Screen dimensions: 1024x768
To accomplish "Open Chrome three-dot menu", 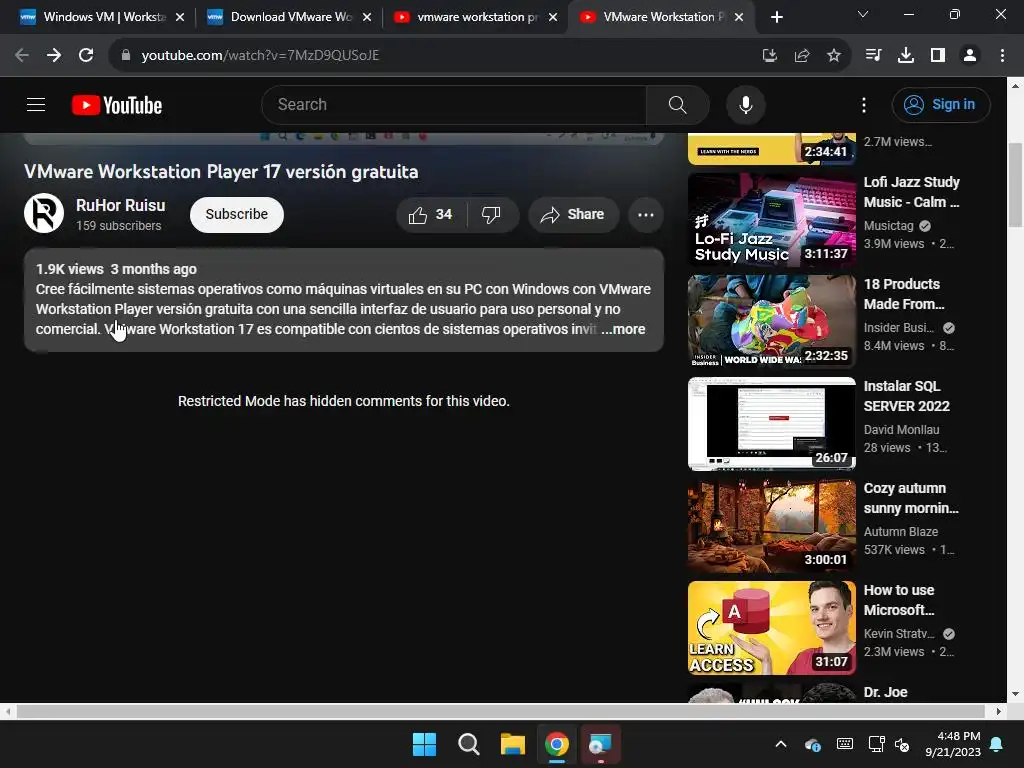I will pos(1002,56).
